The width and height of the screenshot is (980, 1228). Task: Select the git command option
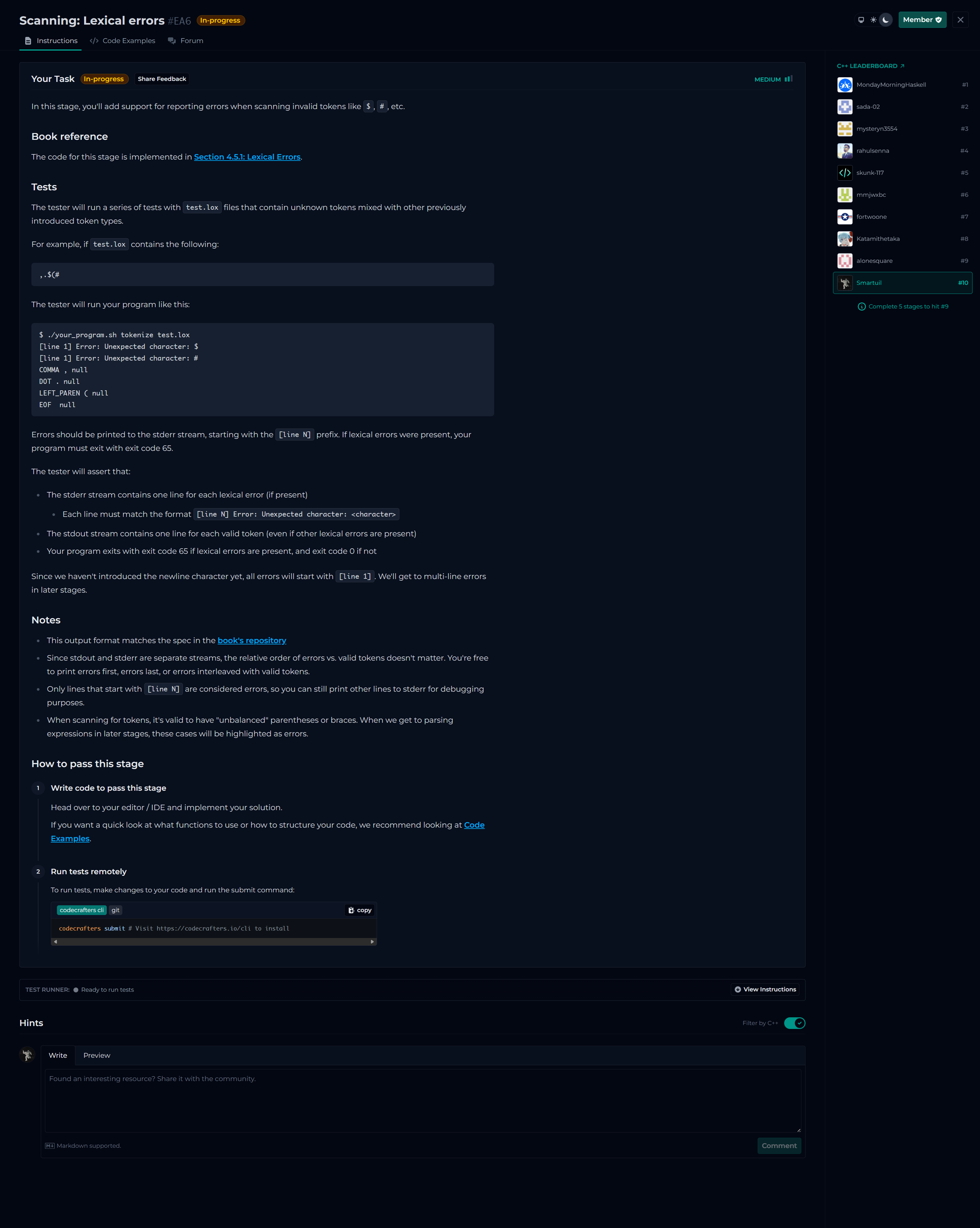click(116, 910)
